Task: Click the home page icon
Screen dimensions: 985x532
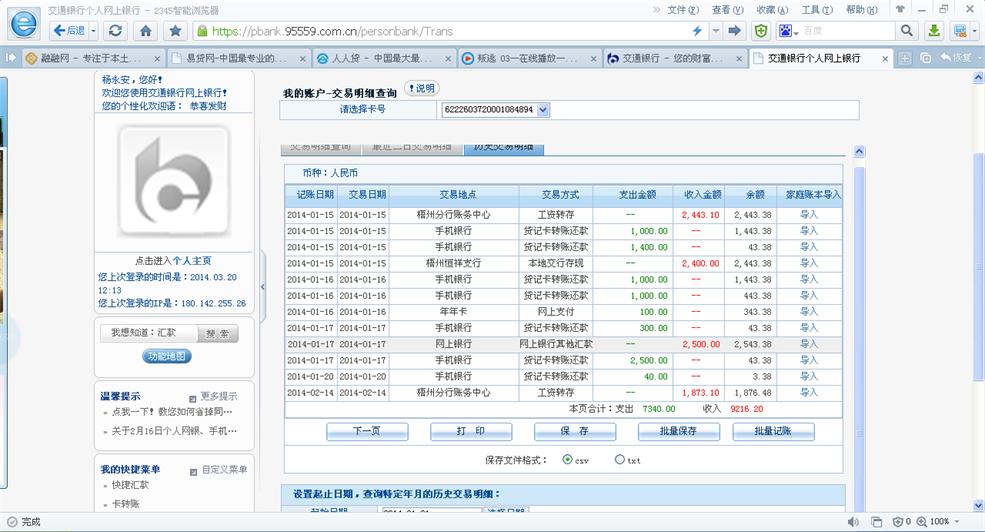Action: 146,31
